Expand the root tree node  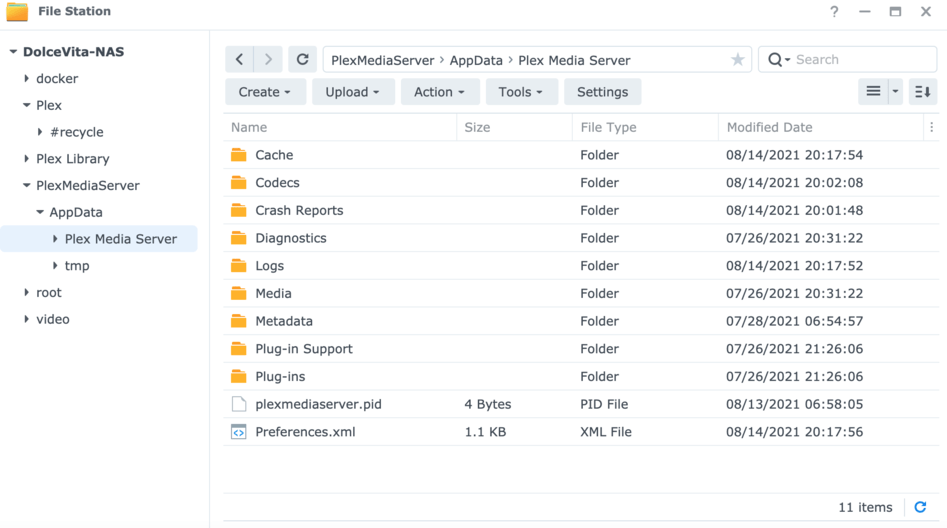pyautogui.click(x=27, y=292)
